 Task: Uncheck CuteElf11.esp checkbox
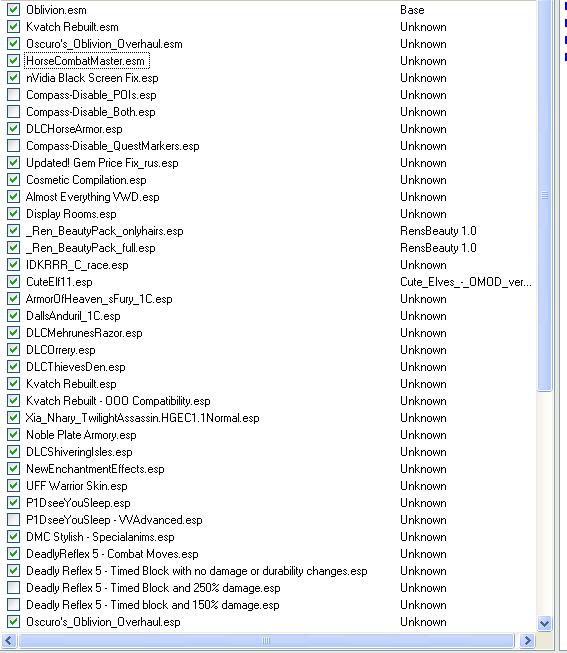pos(13,282)
